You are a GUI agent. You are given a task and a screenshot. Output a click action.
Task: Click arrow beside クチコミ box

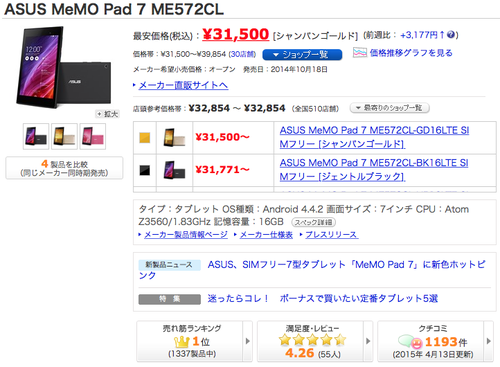point(489,341)
